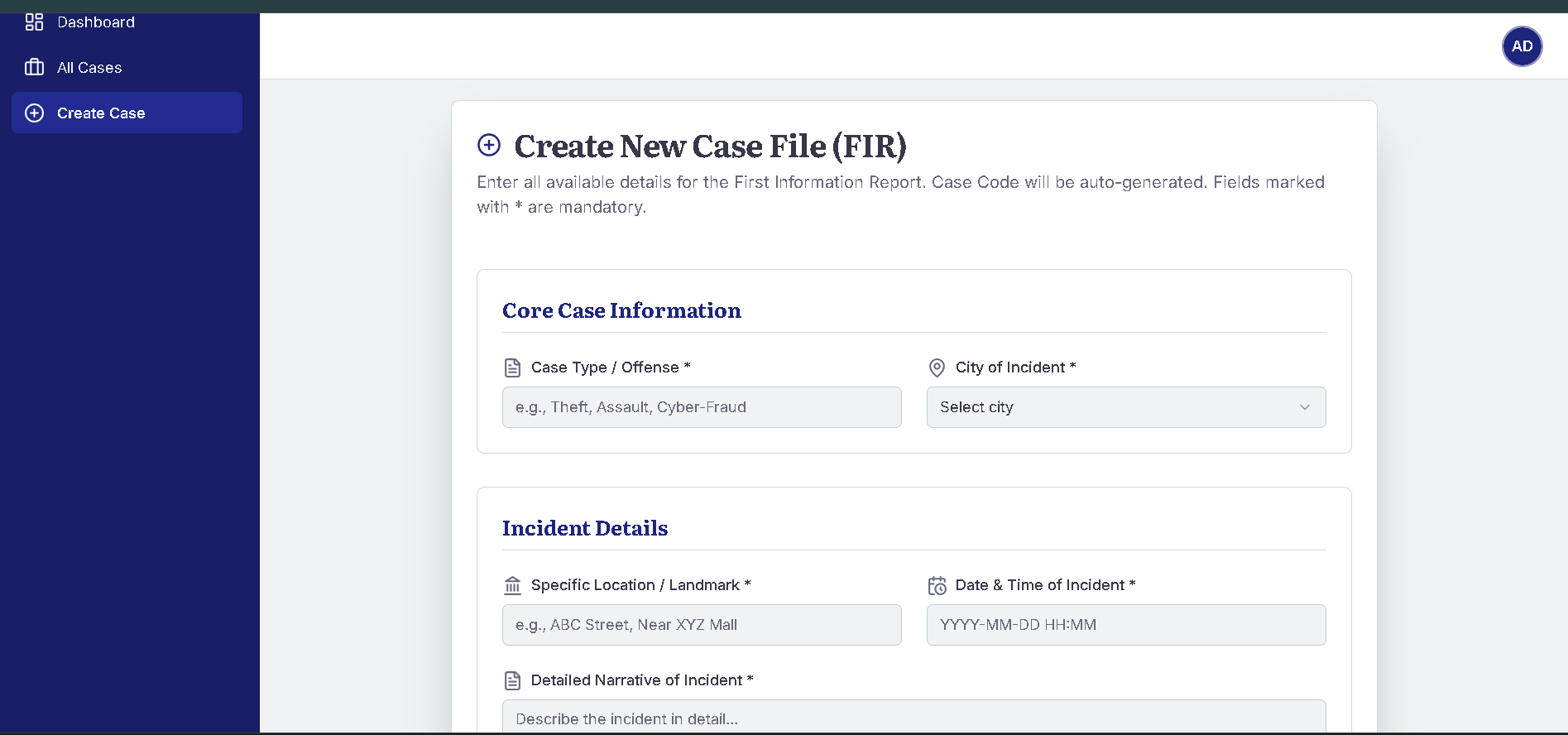1568x735 pixels.
Task: Click the 'Detailed Narrative of Incident *' label
Action: coord(642,680)
